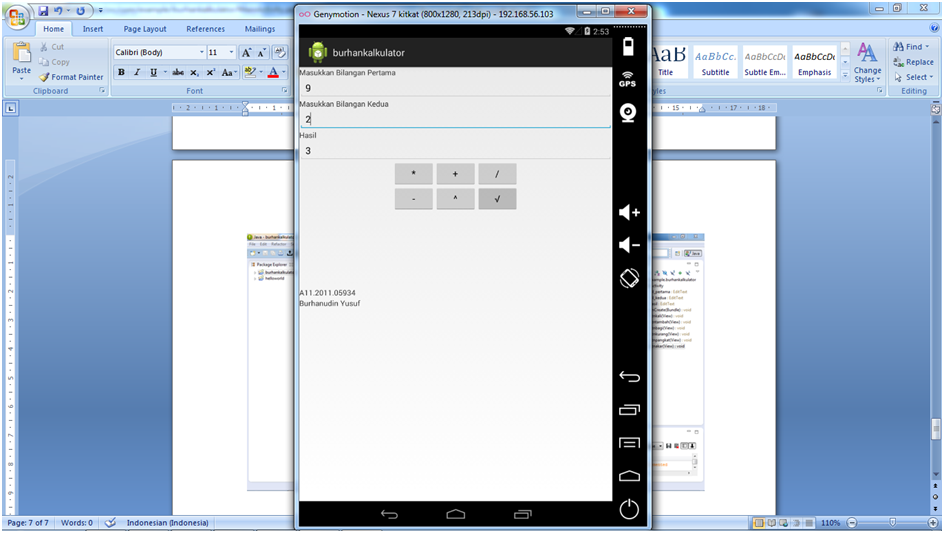Tap the power (^) button
944x533 pixels.
(x=455, y=199)
